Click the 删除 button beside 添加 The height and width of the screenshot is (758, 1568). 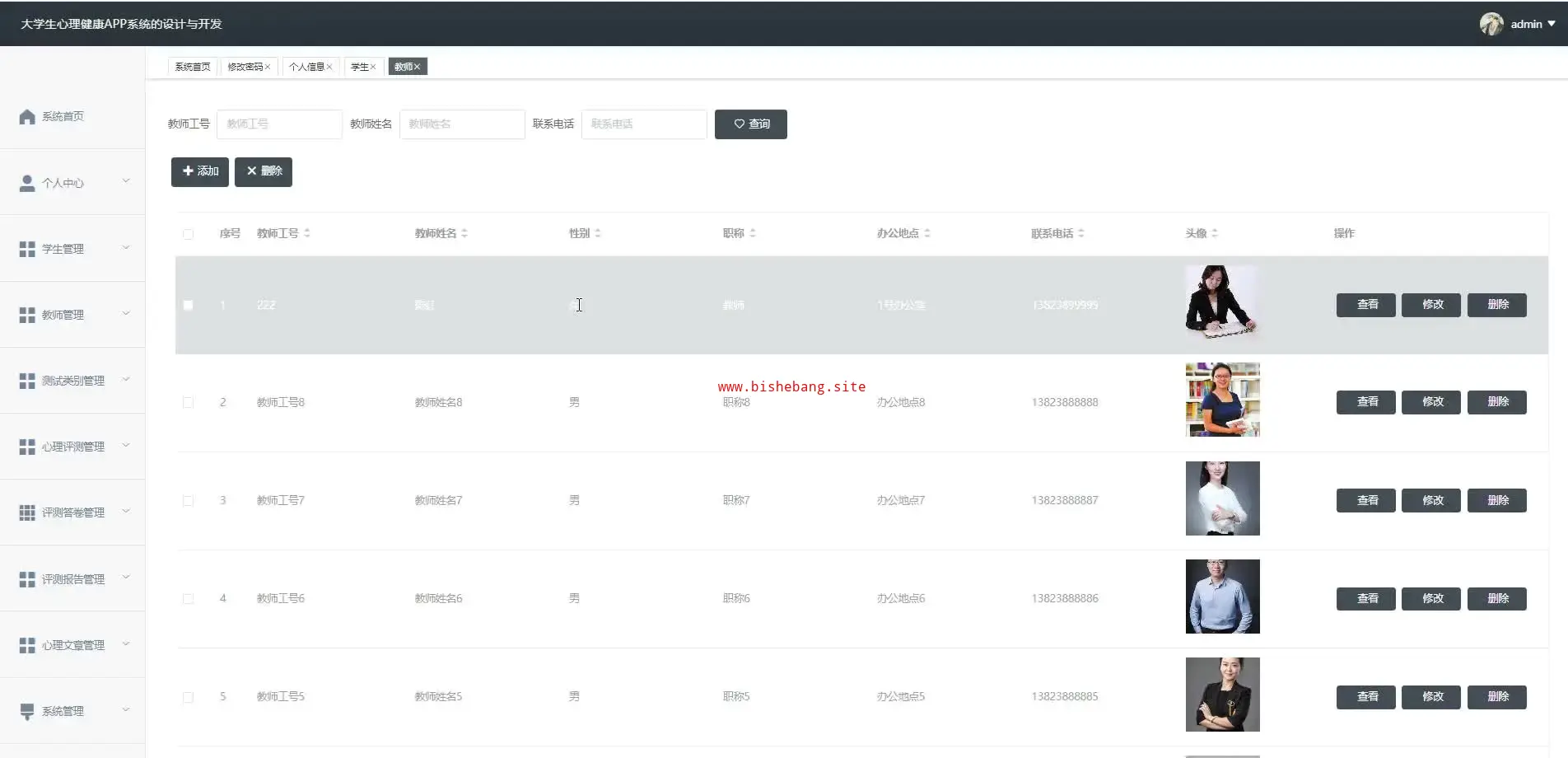(x=264, y=171)
